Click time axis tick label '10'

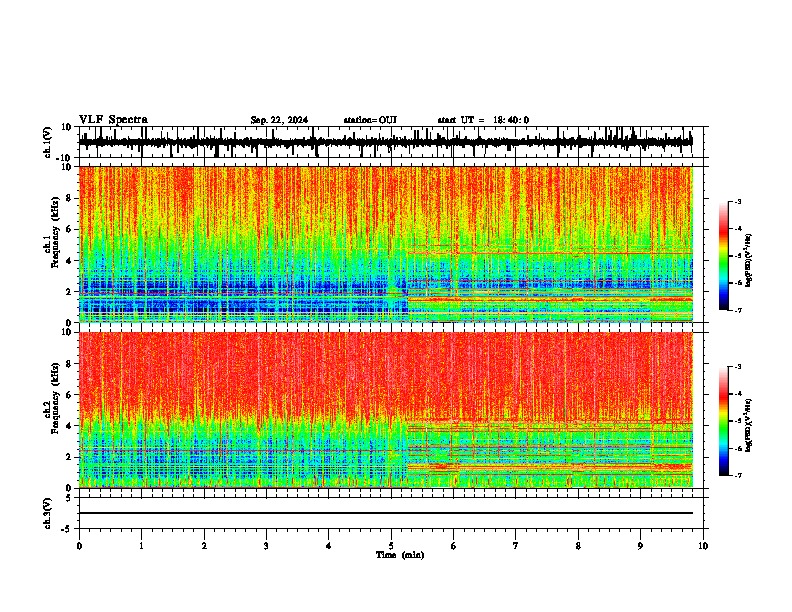[703, 546]
